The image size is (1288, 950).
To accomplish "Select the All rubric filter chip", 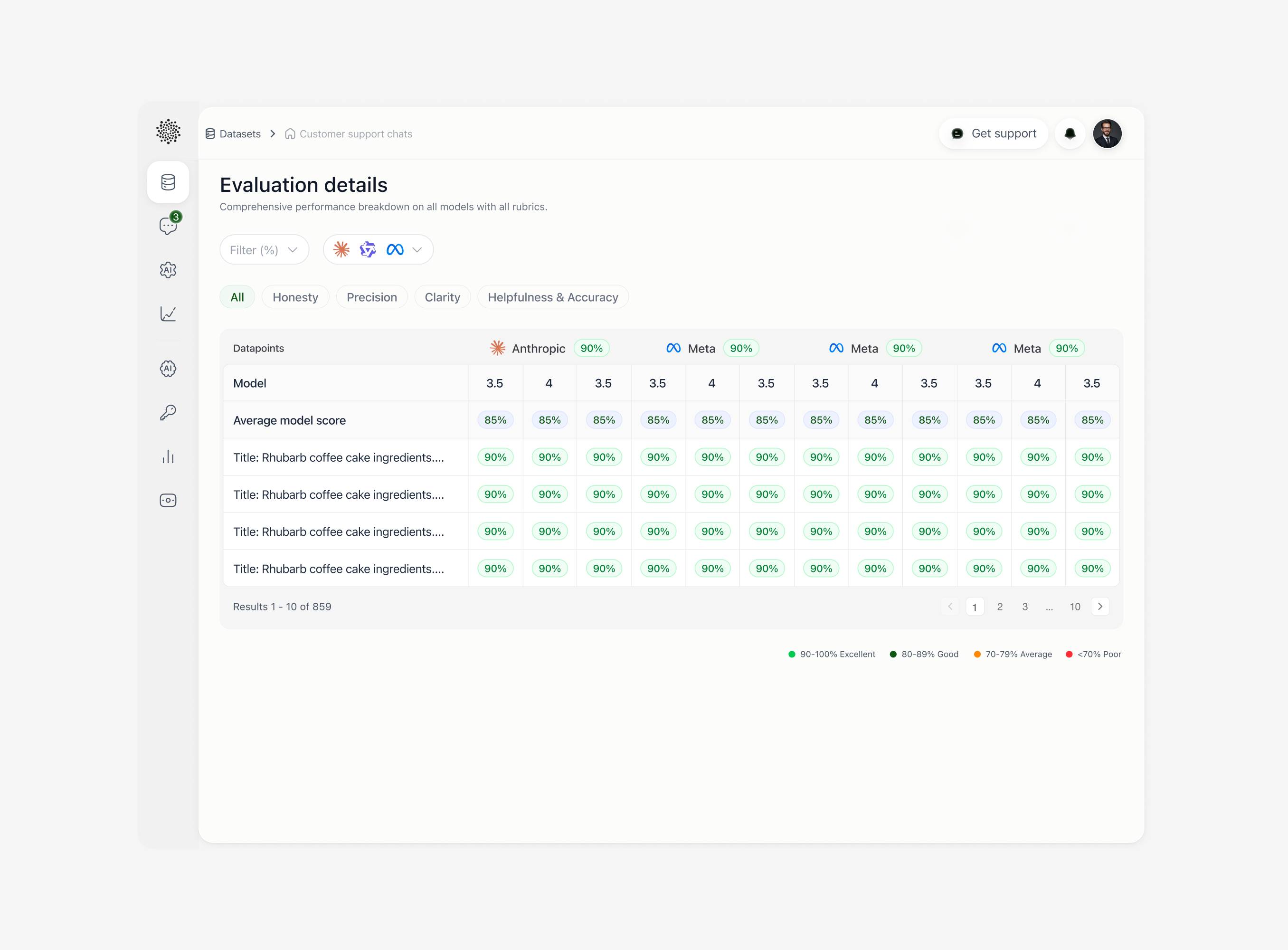I will (237, 297).
